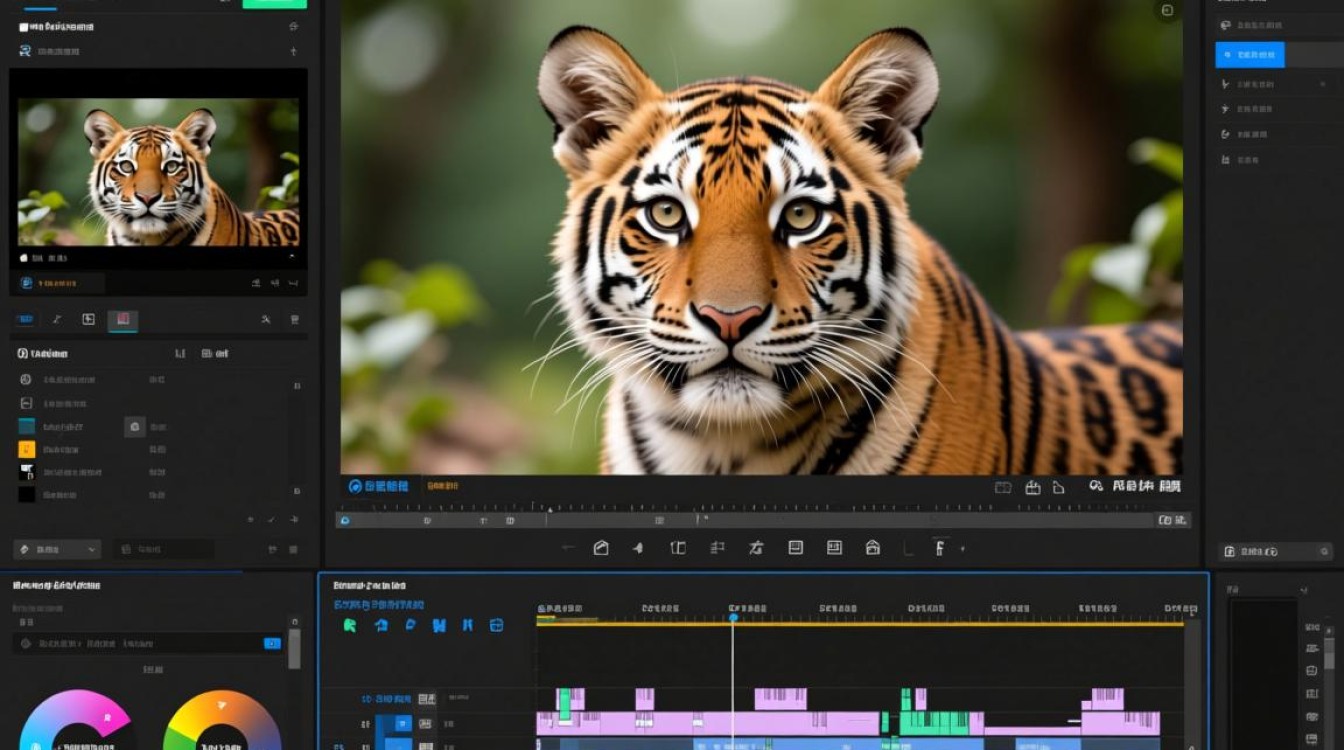The image size is (1344, 750).
Task: Click the small blue button in color panel
Action: coord(272,644)
